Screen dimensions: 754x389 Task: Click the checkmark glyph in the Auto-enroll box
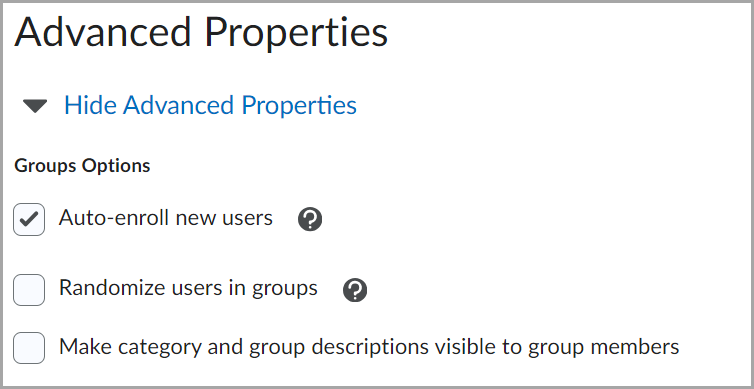point(29,220)
